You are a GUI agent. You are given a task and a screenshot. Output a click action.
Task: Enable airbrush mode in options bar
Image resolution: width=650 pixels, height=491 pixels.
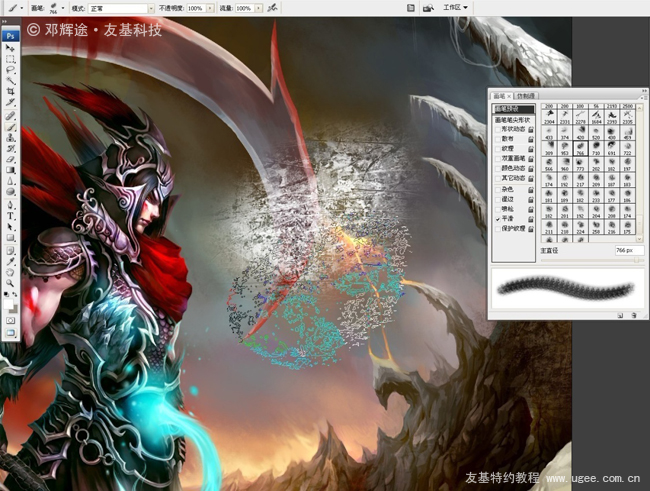pos(272,7)
